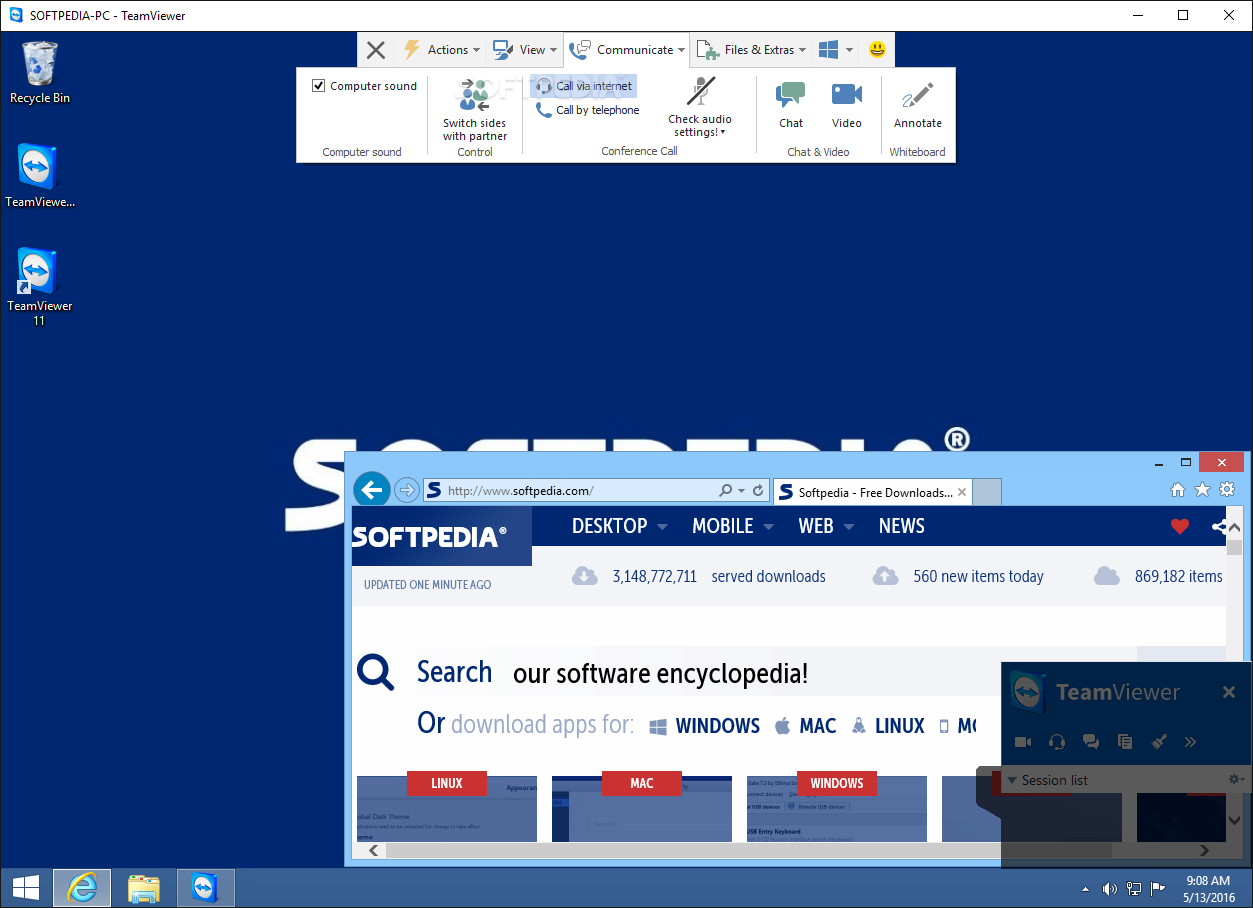The width and height of the screenshot is (1253, 908).
Task: Click TeamViewer panel headset icon
Action: pos(1057,742)
